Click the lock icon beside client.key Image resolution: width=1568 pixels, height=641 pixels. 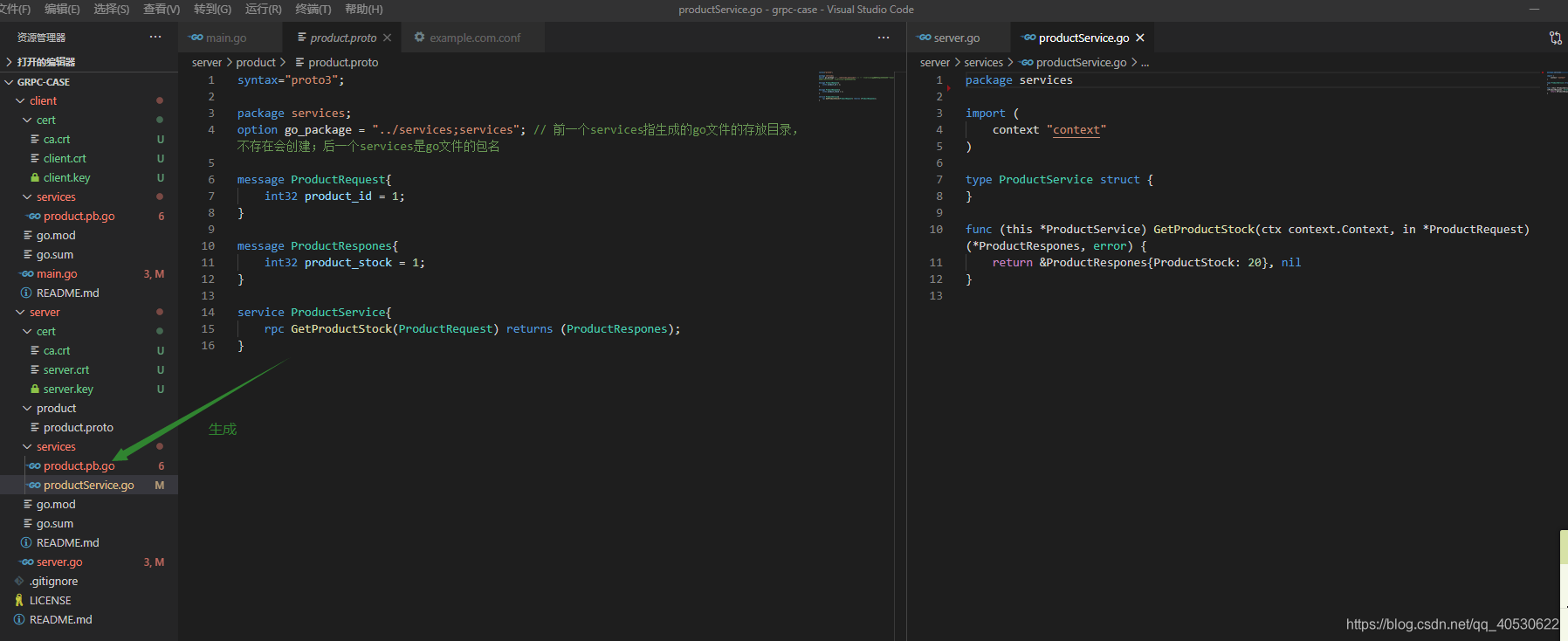[x=35, y=177]
